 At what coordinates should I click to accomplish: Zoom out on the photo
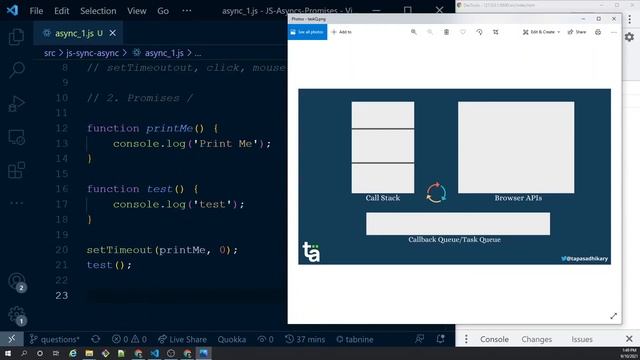430,32
